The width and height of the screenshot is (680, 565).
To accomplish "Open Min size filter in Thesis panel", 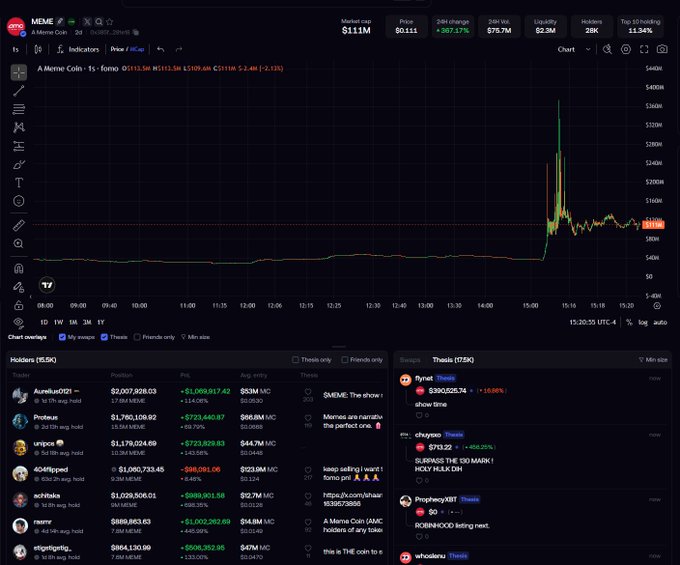I will point(653,360).
